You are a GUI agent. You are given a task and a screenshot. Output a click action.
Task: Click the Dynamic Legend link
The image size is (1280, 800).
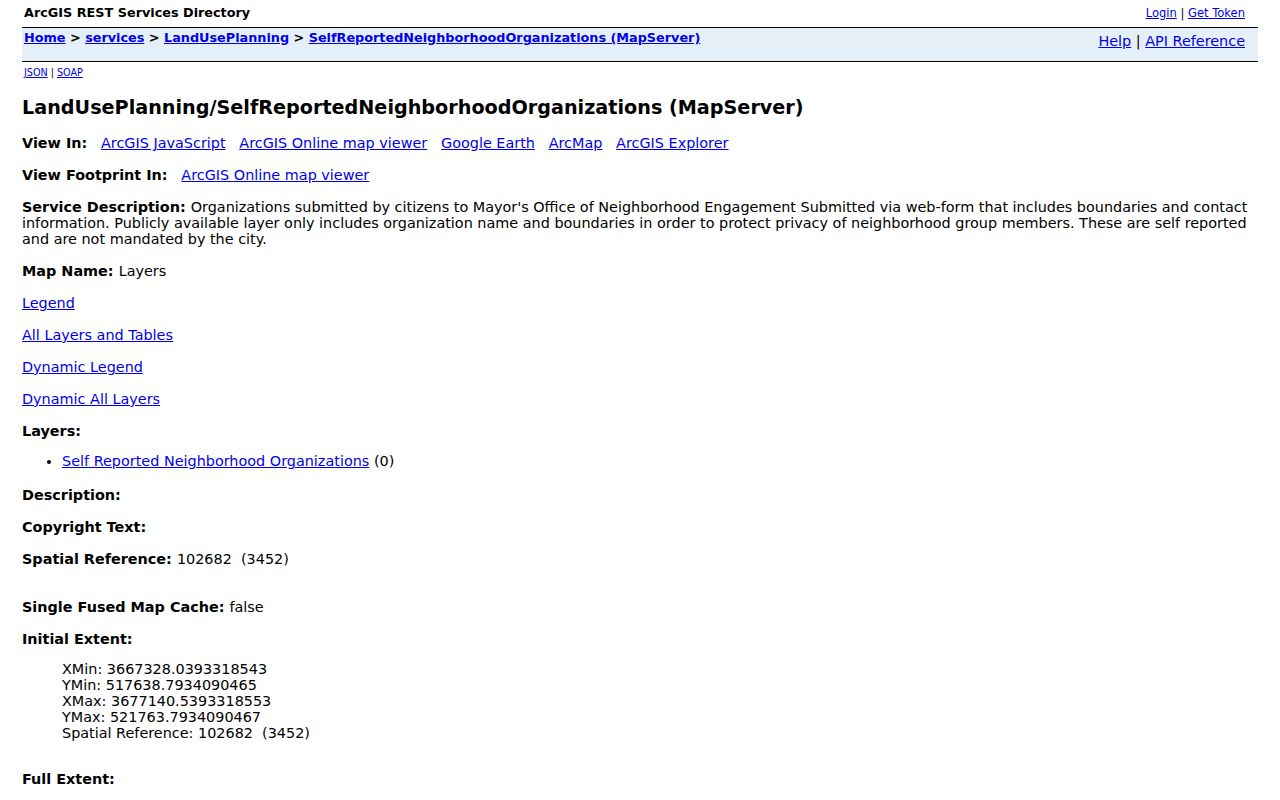pyautogui.click(x=82, y=367)
